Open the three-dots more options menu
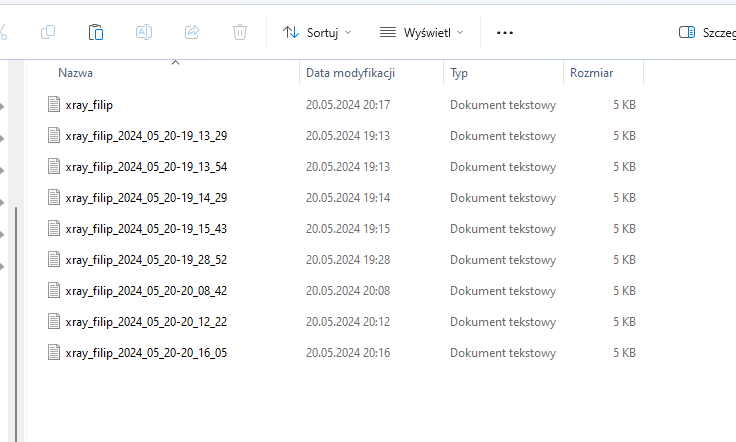This screenshot has width=736, height=442. coord(505,32)
